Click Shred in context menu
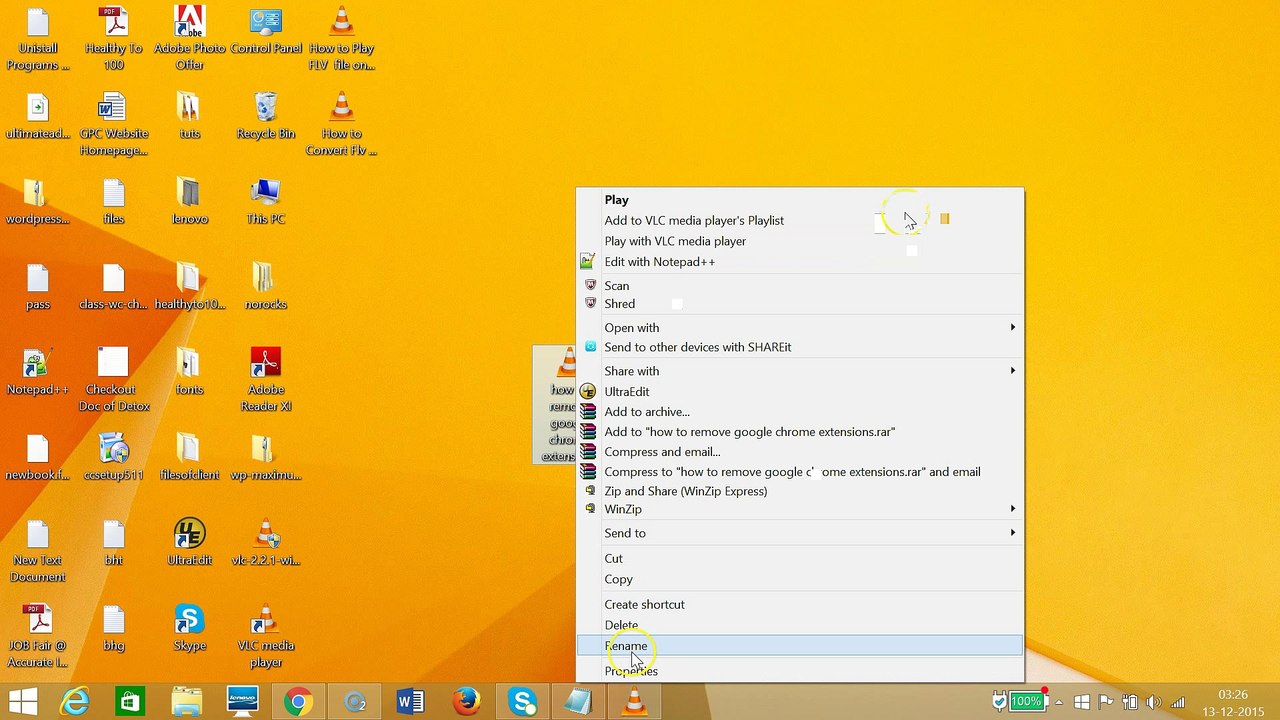The image size is (1280, 720). pos(800,304)
